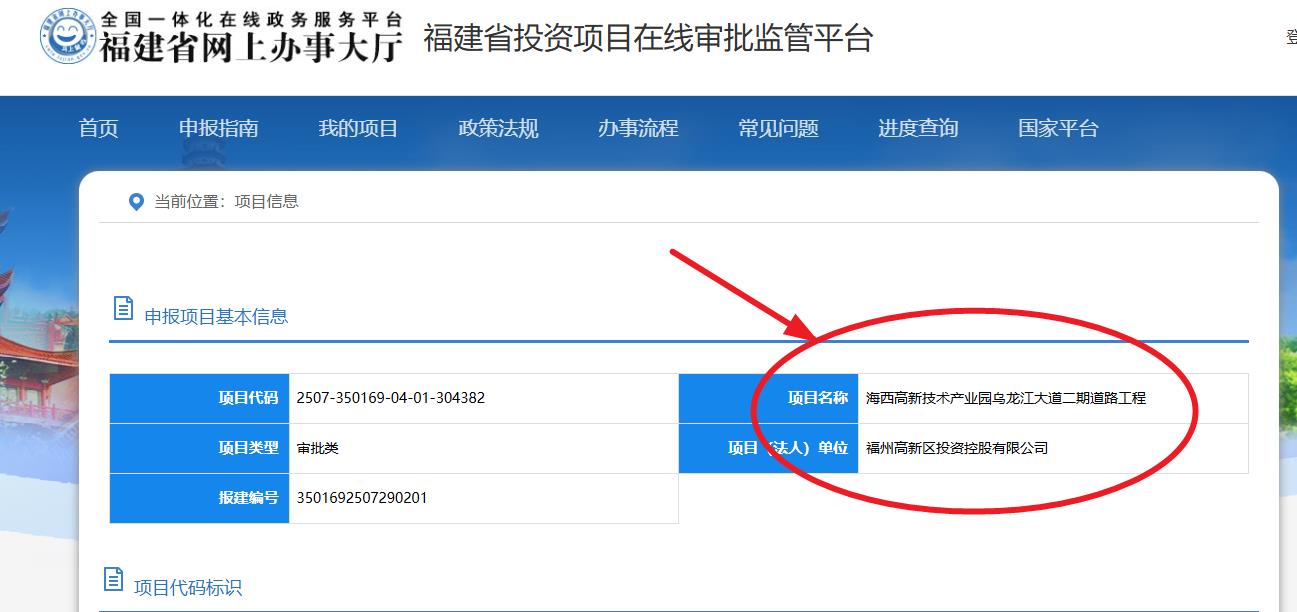Click the 项目名称 label cell
Image resolution: width=1297 pixels, height=612 pixels.
[768, 398]
